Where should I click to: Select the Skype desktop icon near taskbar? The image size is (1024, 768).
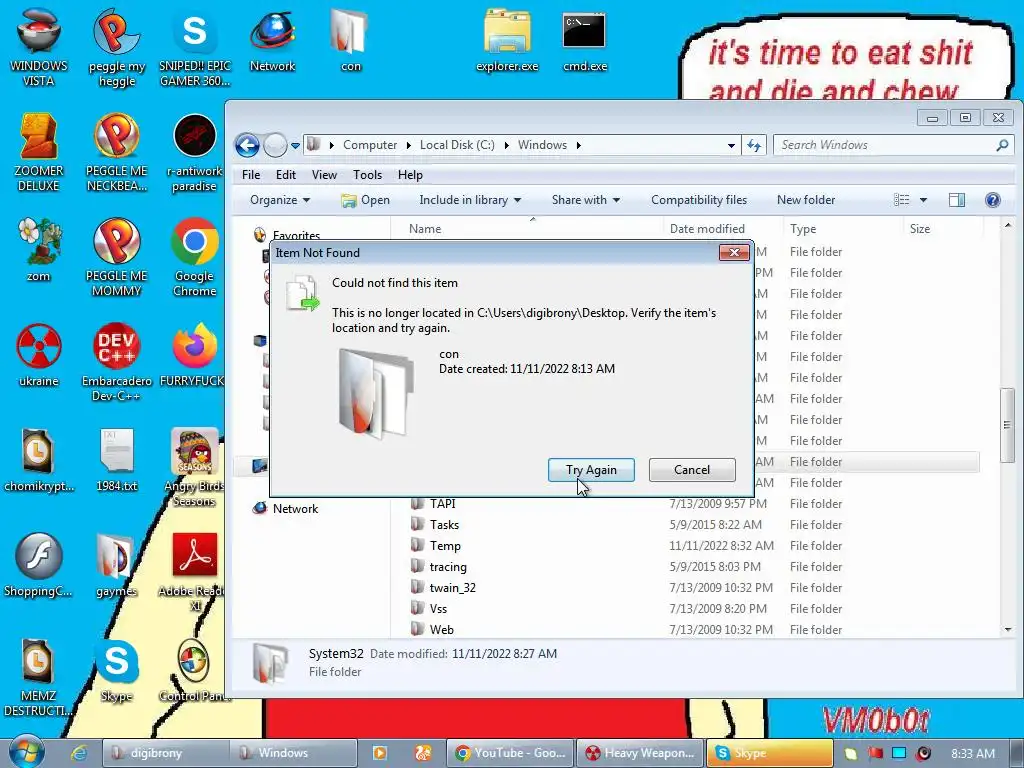(x=116, y=670)
